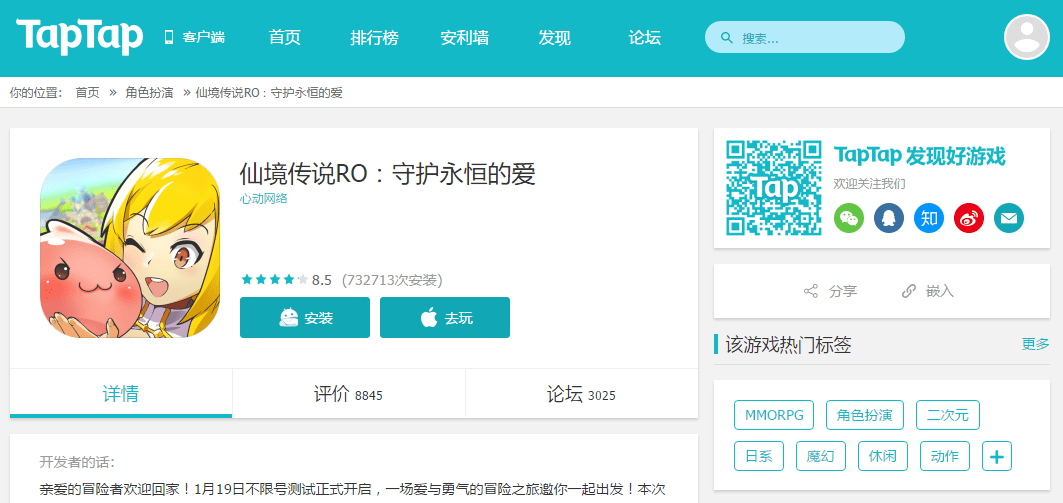Click the Weibo follow icon
Screen dimensions: 1063x503
coord(969,218)
